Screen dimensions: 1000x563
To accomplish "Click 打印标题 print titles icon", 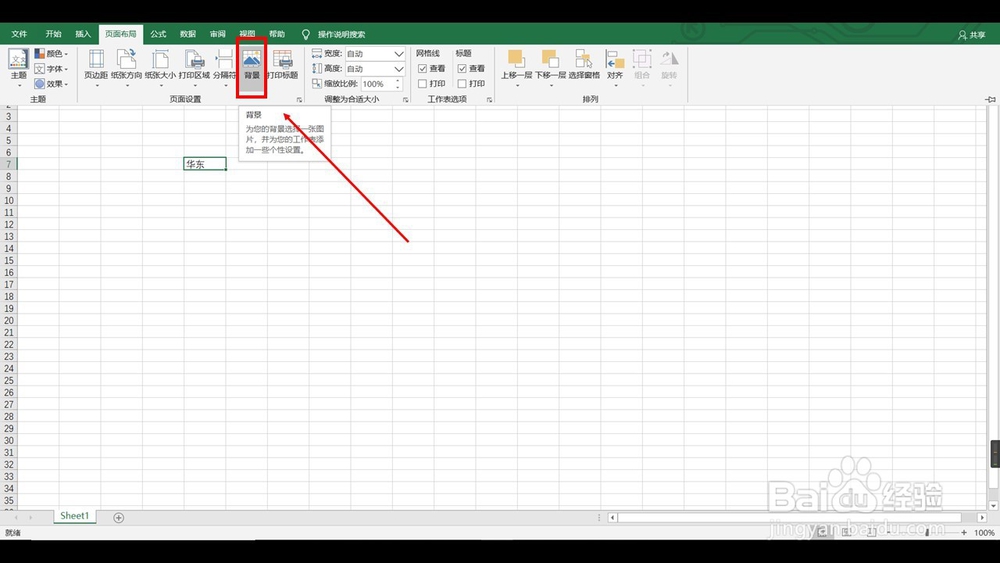I will [x=283, y=59].
